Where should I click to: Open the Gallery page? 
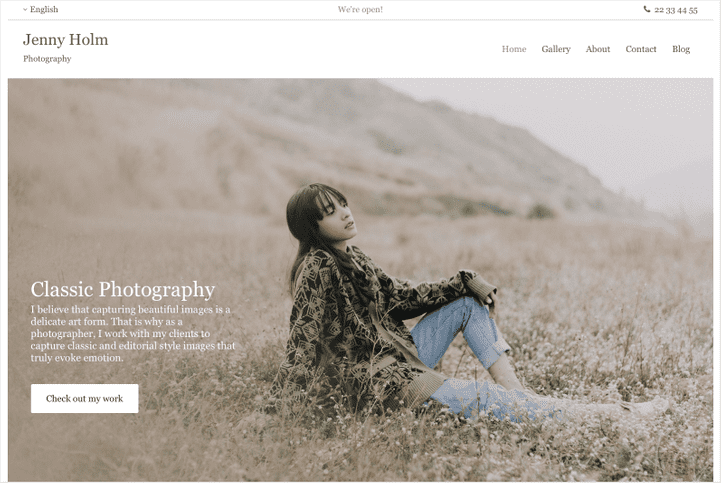(555, 49)
